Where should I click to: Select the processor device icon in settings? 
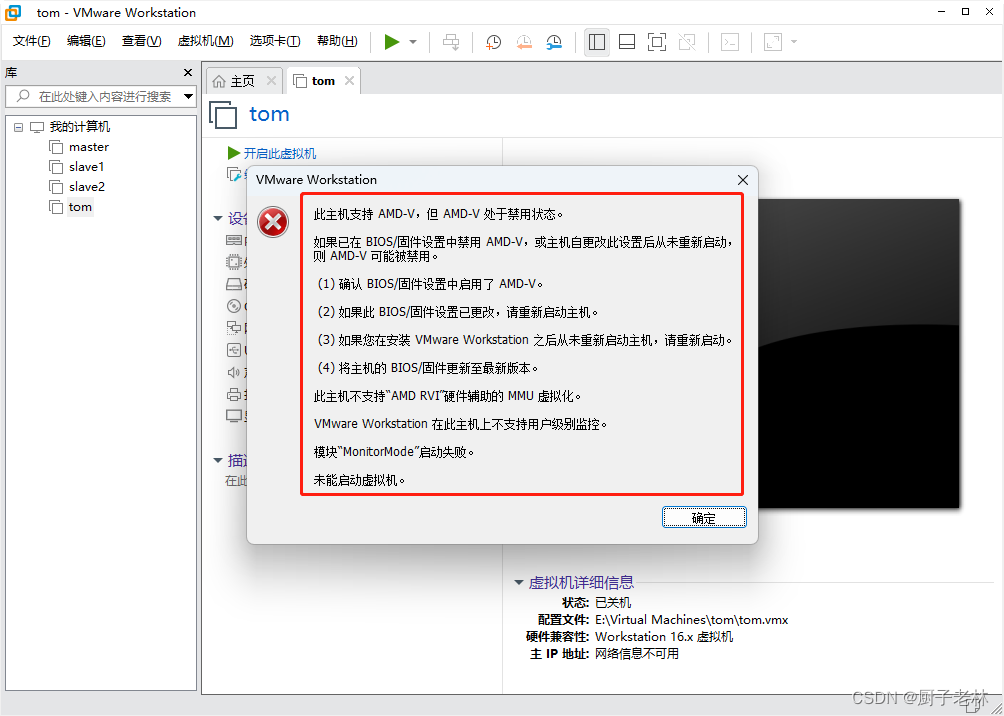click(x=234, y=262)
